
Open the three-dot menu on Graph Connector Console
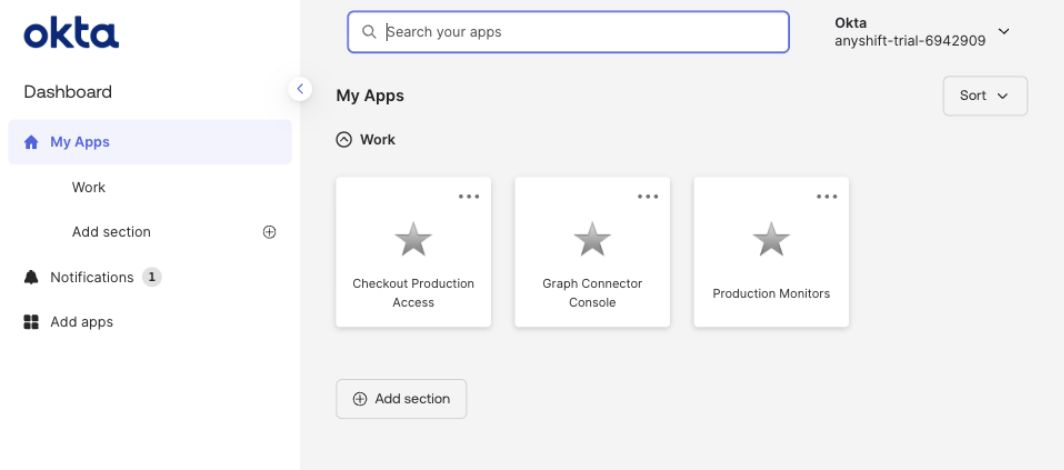click(648, 197)
